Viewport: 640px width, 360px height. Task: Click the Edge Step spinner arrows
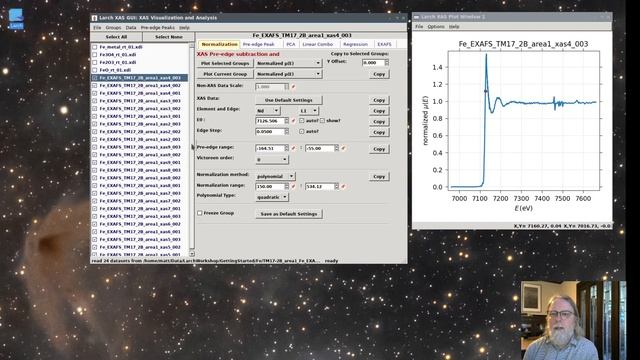pyautogui.click(x=287, y=131)
